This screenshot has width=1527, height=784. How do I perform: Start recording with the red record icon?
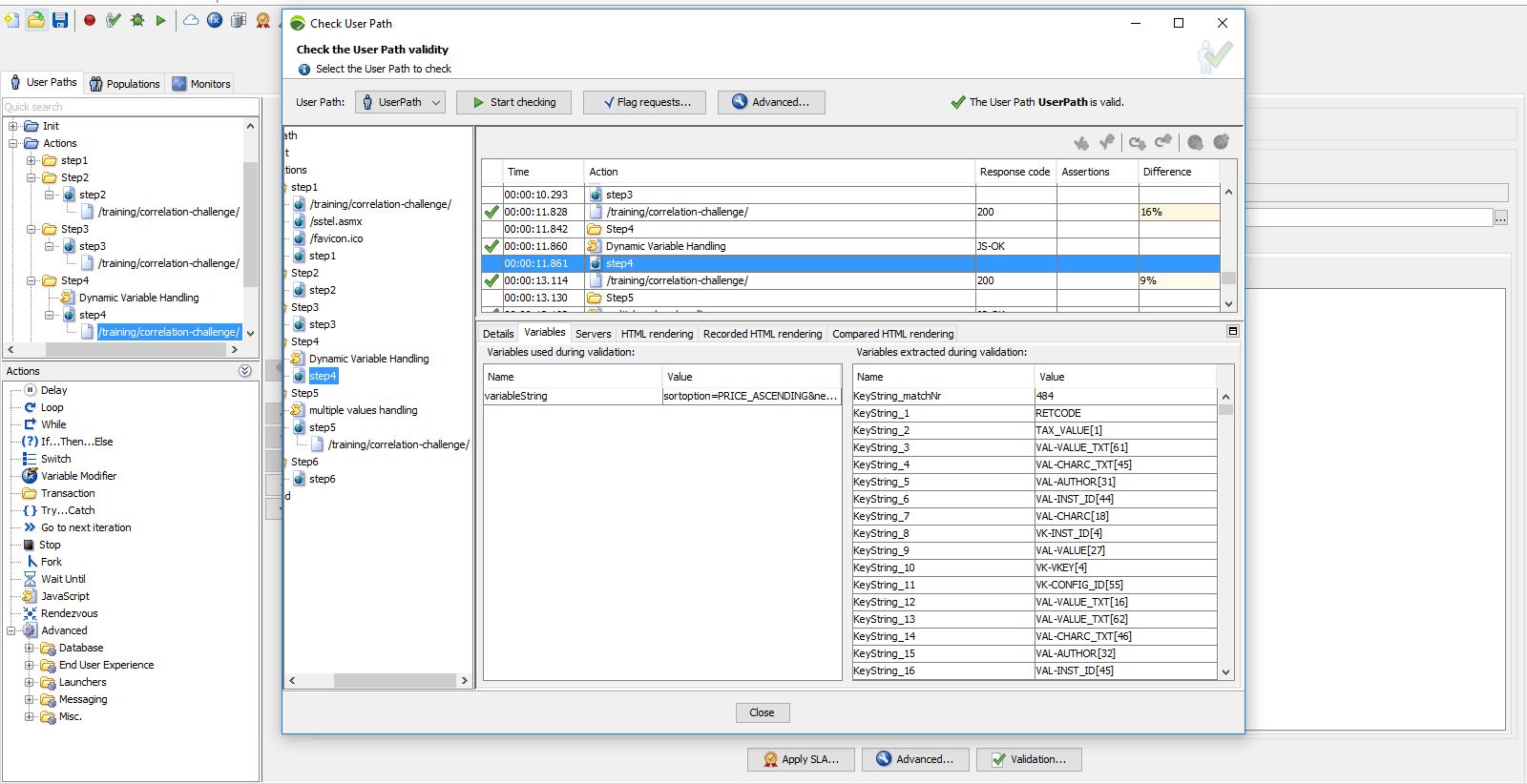click(90, 20)
